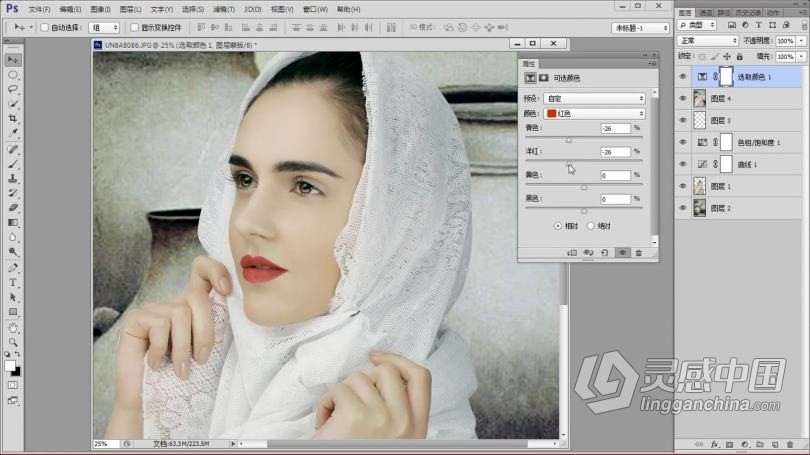Screen dimensions: 810x455
Task: Select the Zoom tool in the toolbox
Action: pyautogui.click(x=13, y=342)
